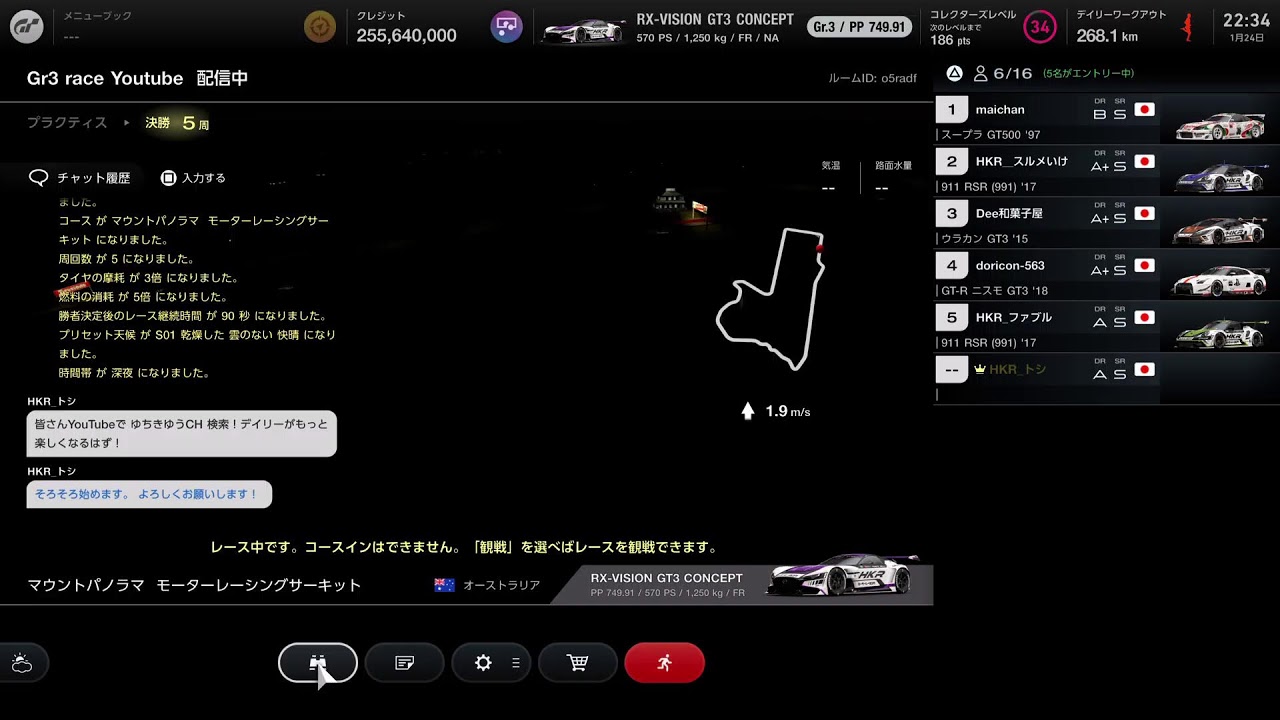Viewport: 1280px width, 720px height.
Task: Click the daily workout runner icon
Action: point(1188,27)
